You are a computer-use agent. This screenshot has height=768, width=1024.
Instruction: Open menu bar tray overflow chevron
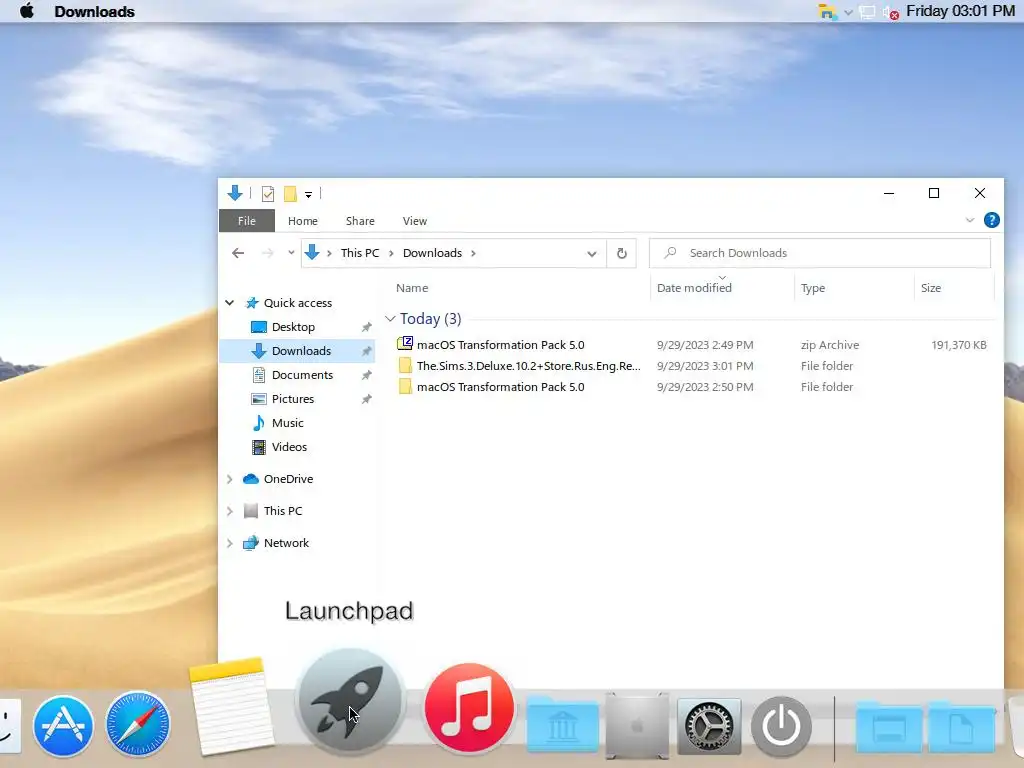pyautogui.click(x=848, y=12)
